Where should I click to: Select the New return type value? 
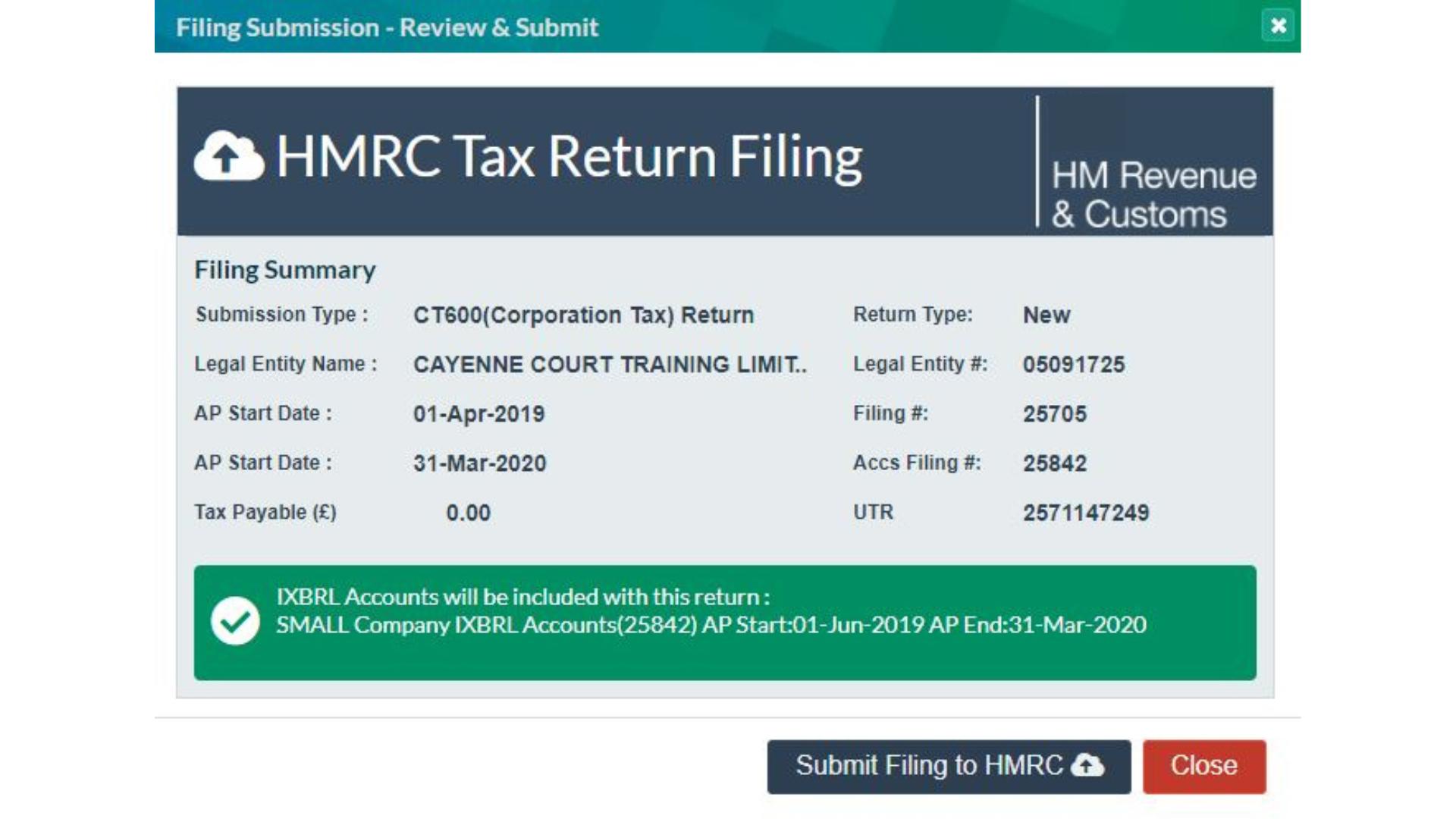[x=1046, y=315]
